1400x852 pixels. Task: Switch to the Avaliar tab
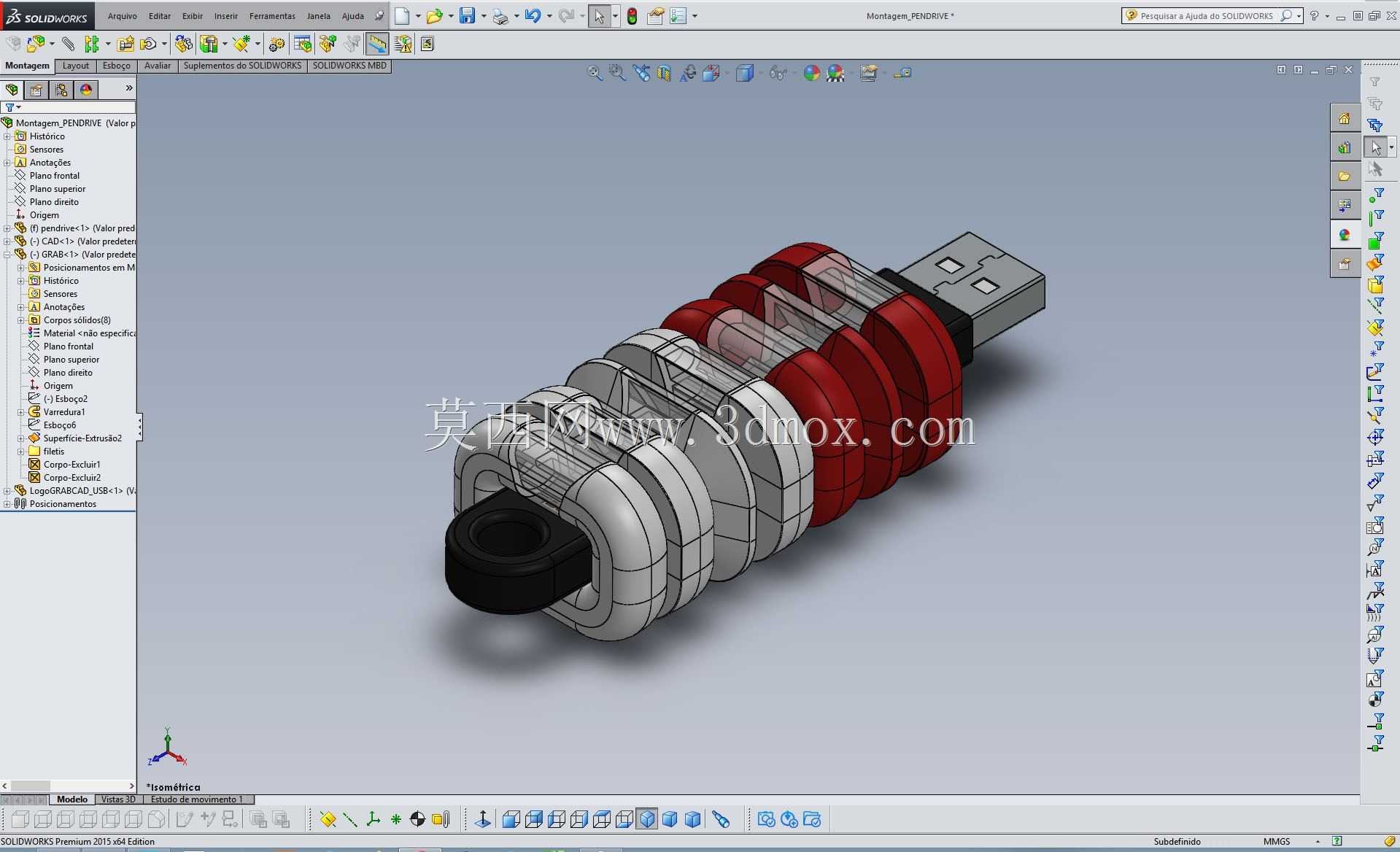tap(158, 66)
